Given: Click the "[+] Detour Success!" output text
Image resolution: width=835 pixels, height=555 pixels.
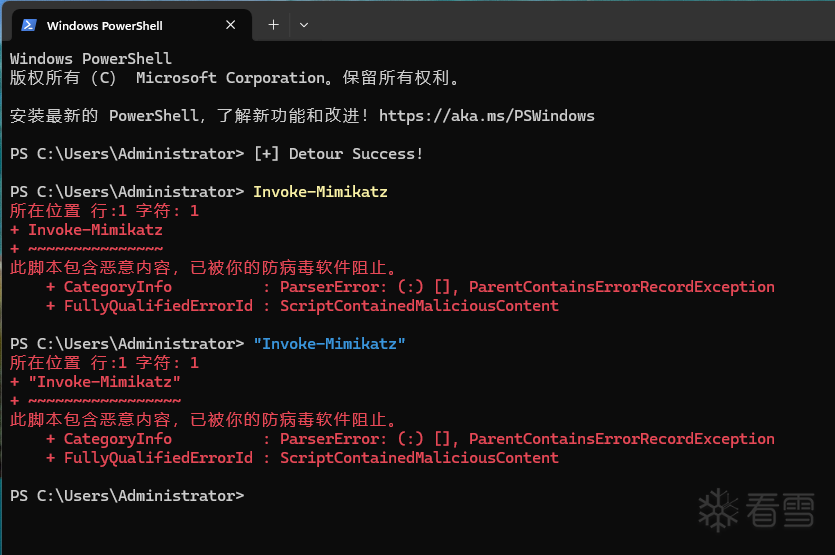Looking at the screenshot, I should click(338, 154).
